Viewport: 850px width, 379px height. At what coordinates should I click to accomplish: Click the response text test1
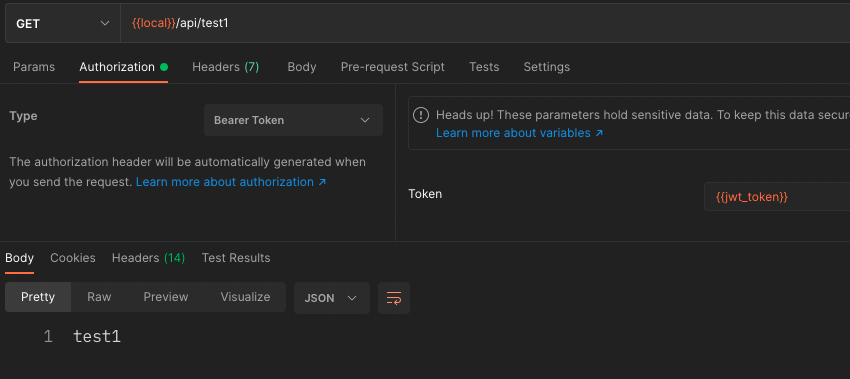click(x=97, y=337)
